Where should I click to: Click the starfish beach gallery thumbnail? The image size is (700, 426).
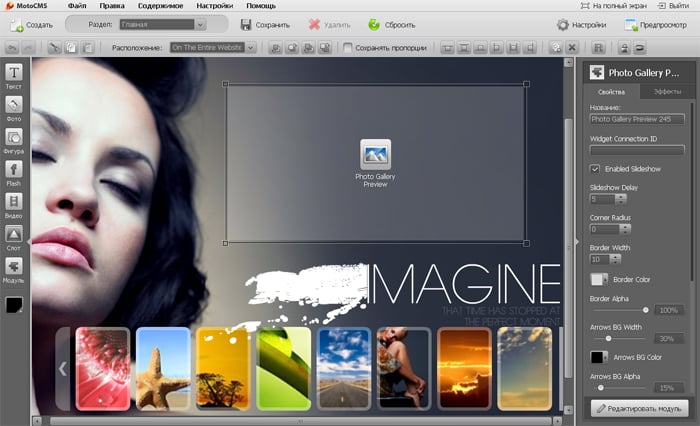tap(162, 368)
